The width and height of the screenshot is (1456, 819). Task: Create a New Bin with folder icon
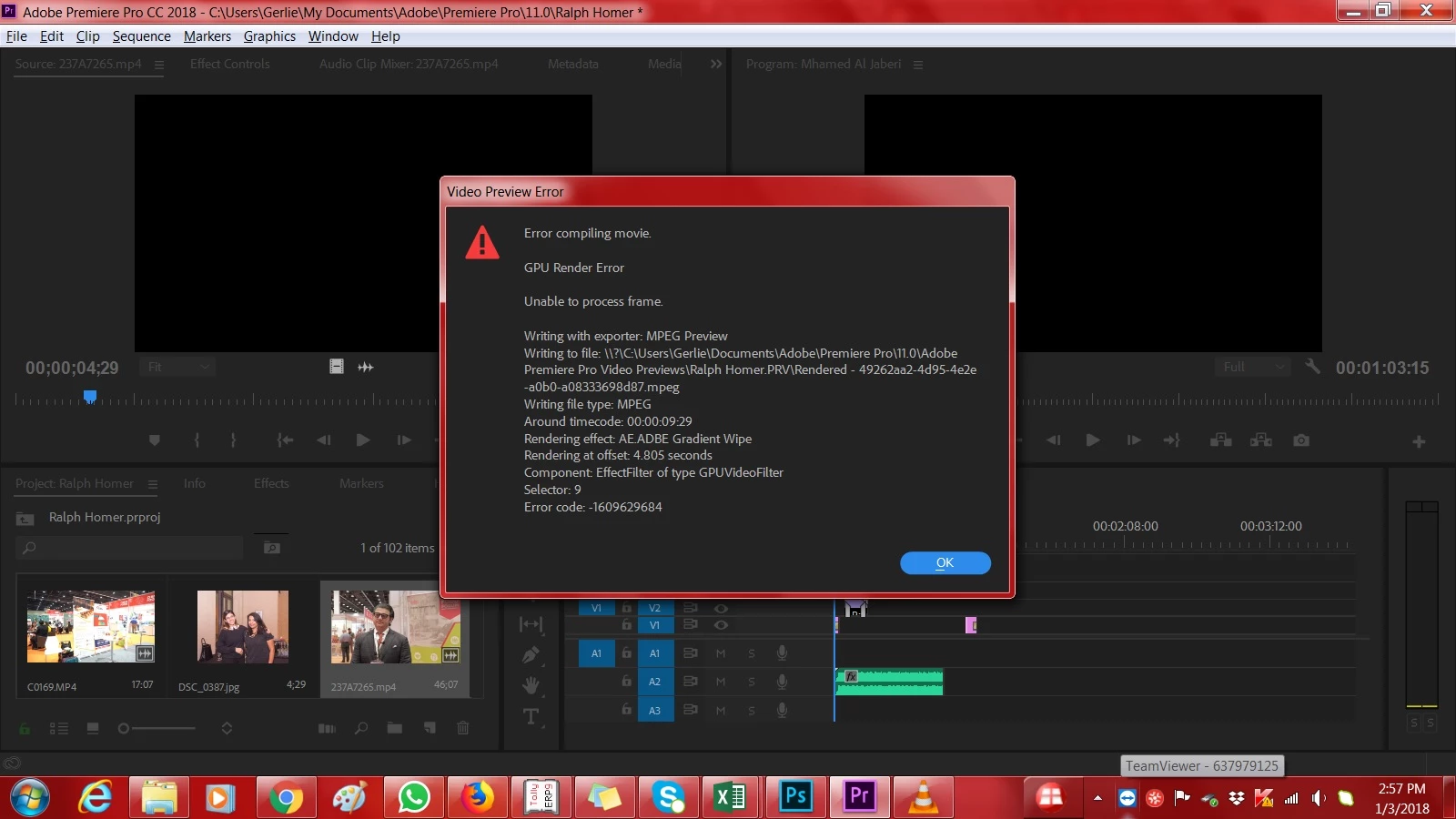(395, 728)
